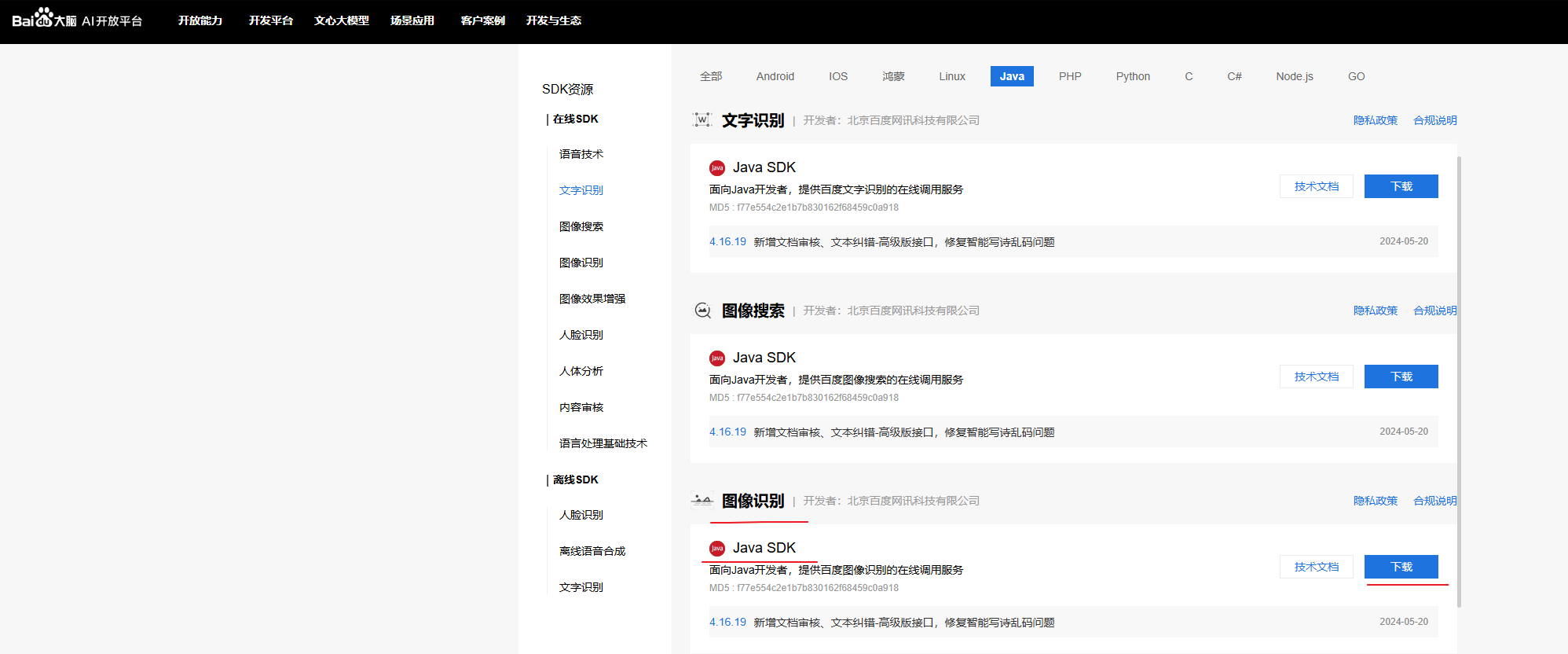Image resolution: width=1568 pixels, height=654 pixels.
Task: Open 离线语音合成 in the sidebar
Action: (x=592, y=551)
